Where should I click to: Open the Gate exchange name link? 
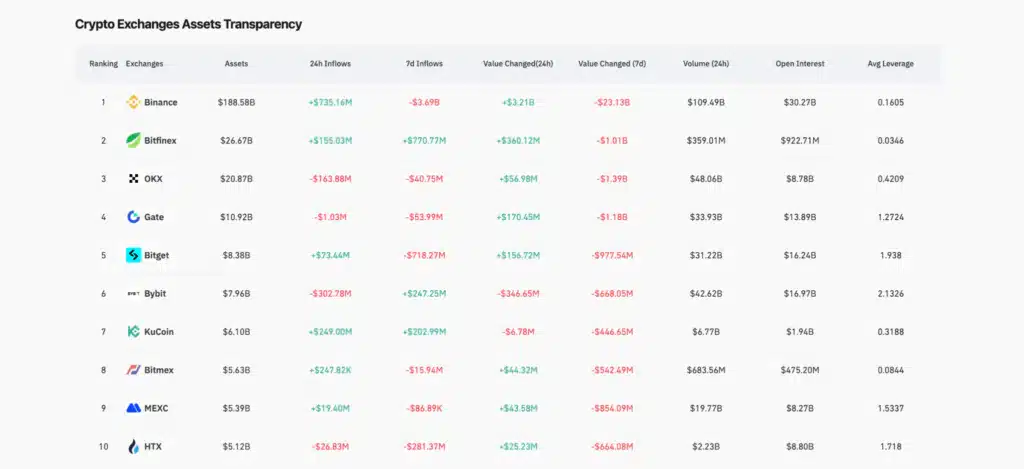(154, 217)
